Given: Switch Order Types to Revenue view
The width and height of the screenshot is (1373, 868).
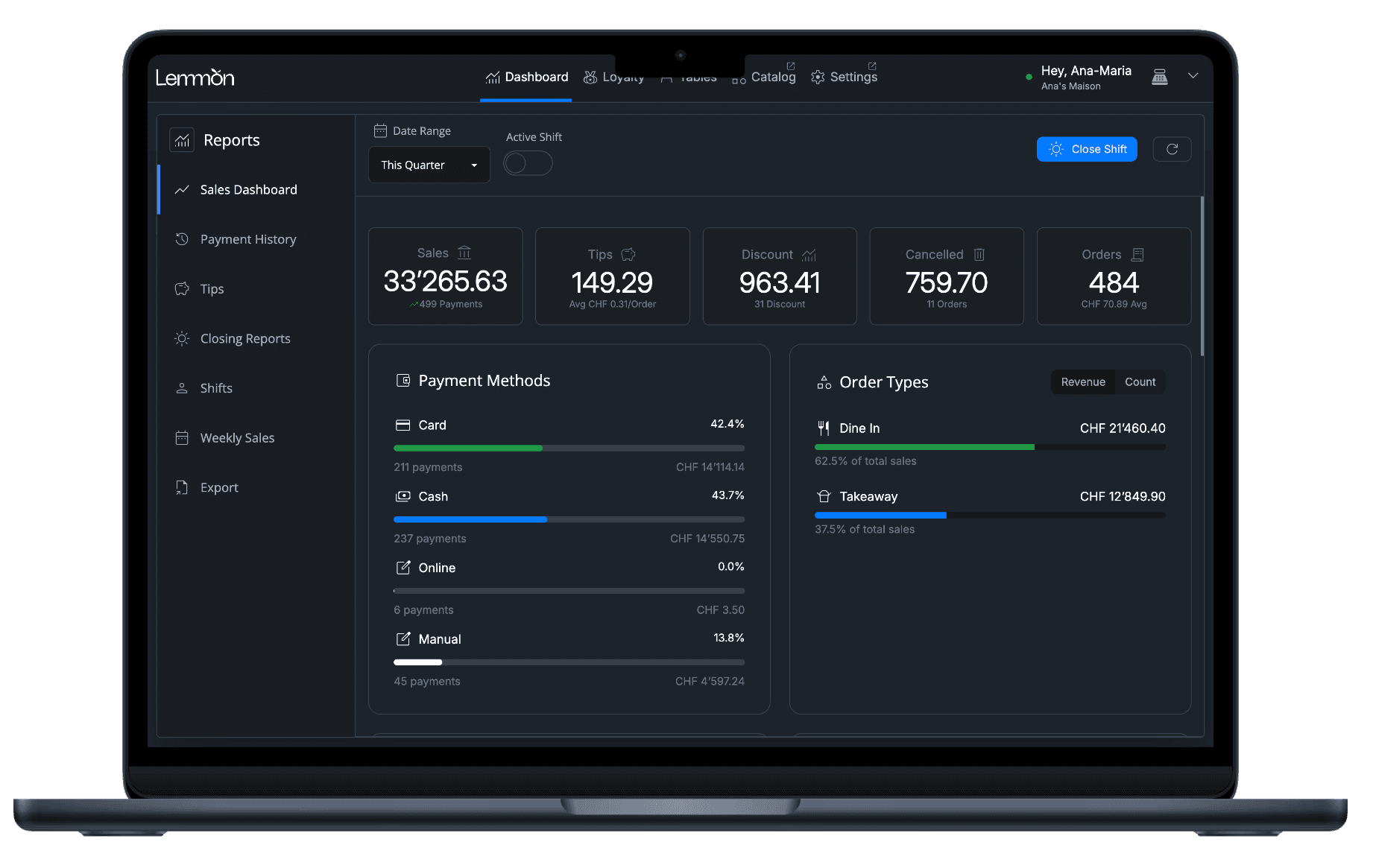Looking at the screenshot, I should point(1083,382).
